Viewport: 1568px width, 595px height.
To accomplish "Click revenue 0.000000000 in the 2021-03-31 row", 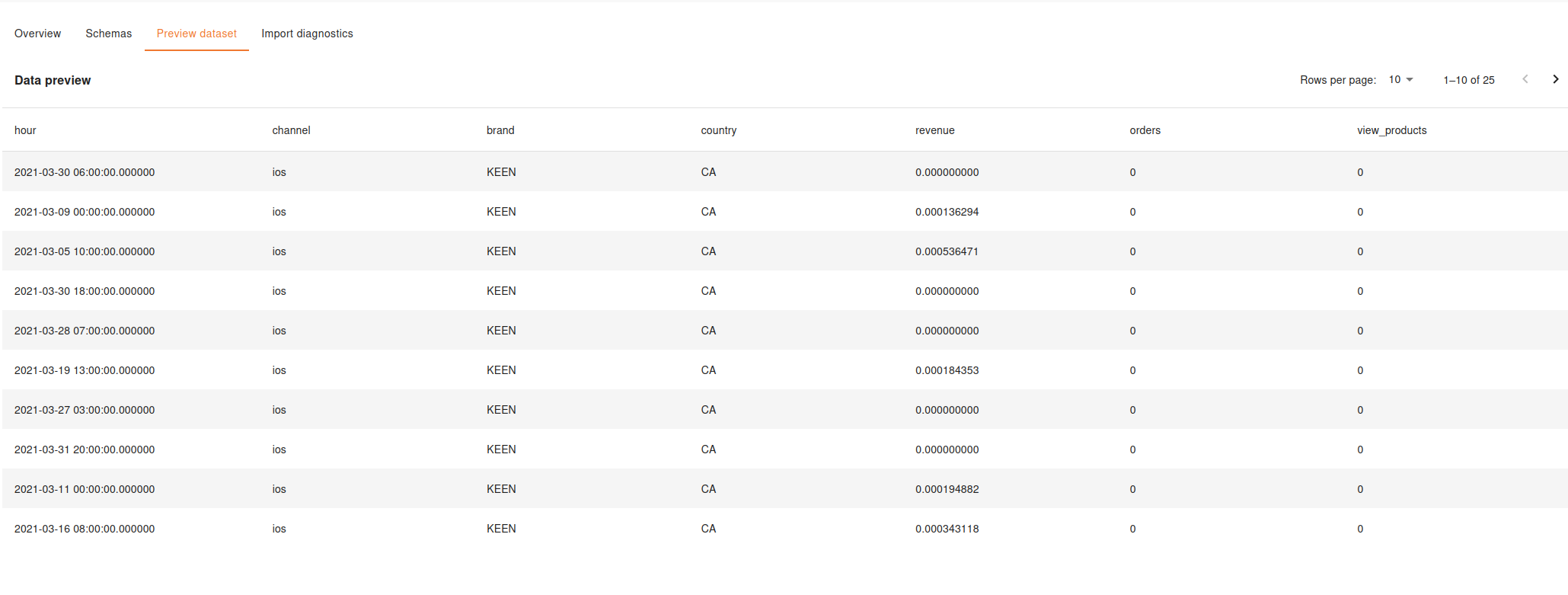I will [x=947, y=449].
